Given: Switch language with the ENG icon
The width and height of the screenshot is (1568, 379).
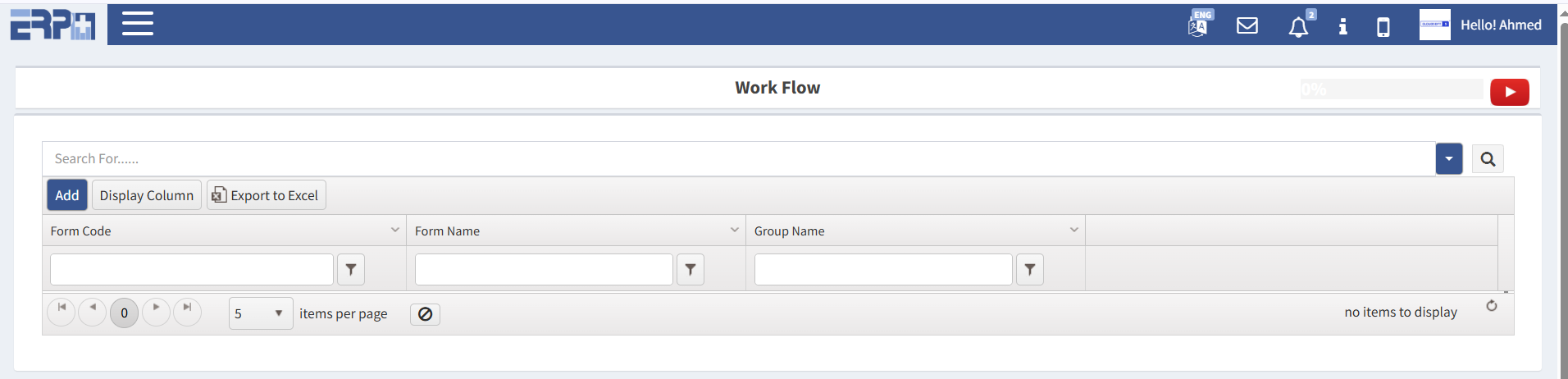Looking at the screenshot, I should pos(1199,25).
